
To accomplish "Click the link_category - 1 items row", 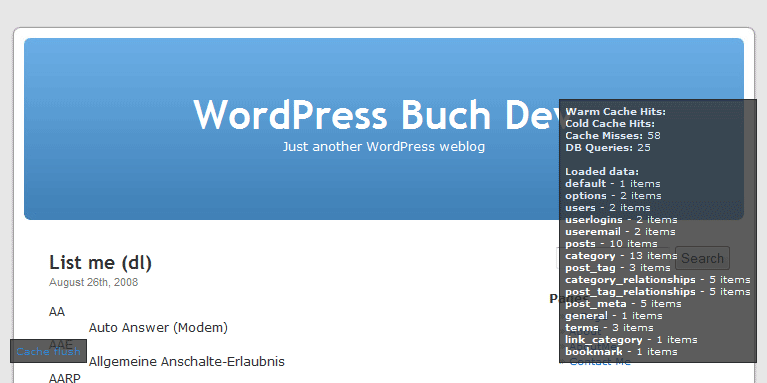I will point(632,339).
